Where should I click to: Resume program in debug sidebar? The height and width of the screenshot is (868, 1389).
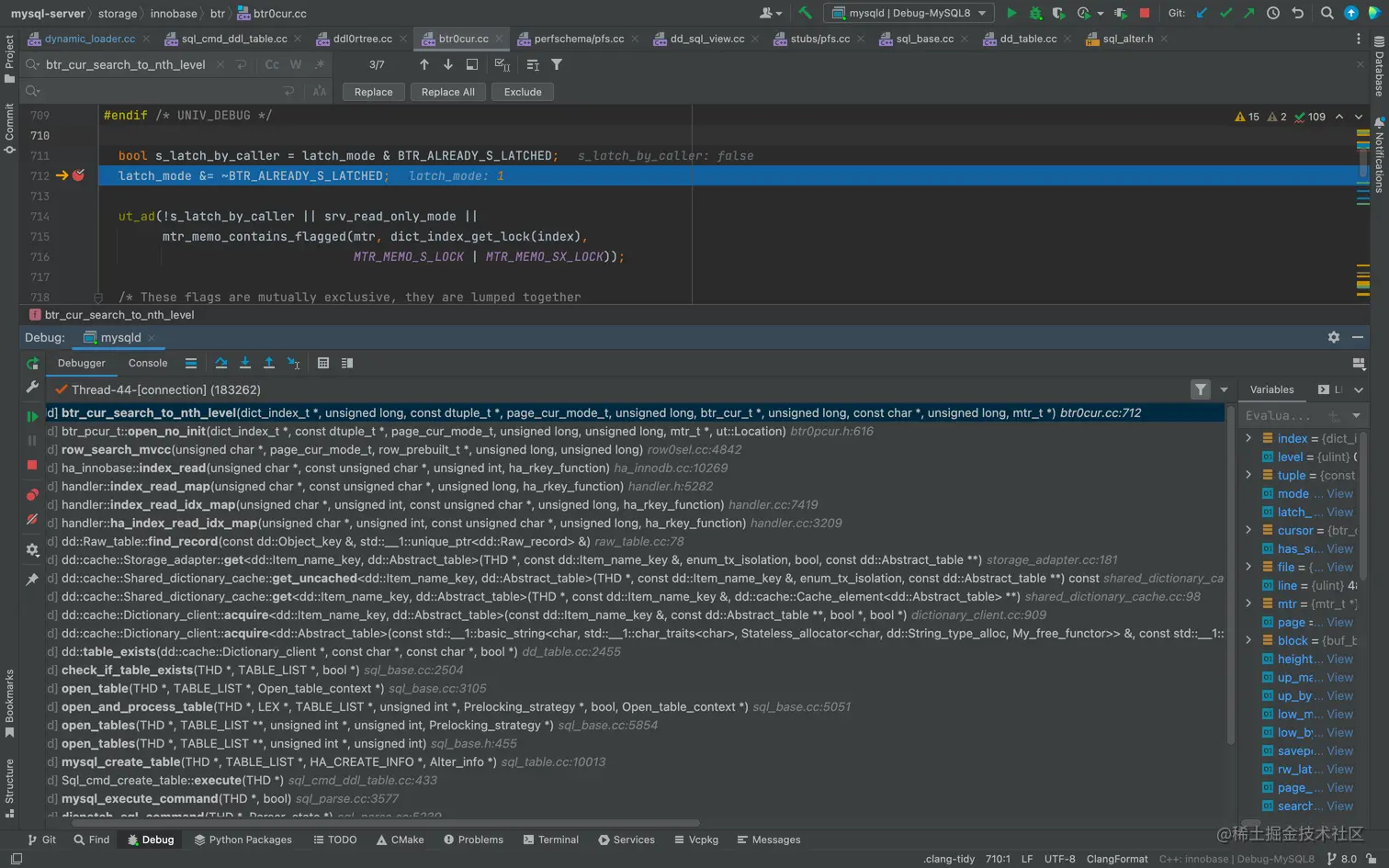point(32,417)
